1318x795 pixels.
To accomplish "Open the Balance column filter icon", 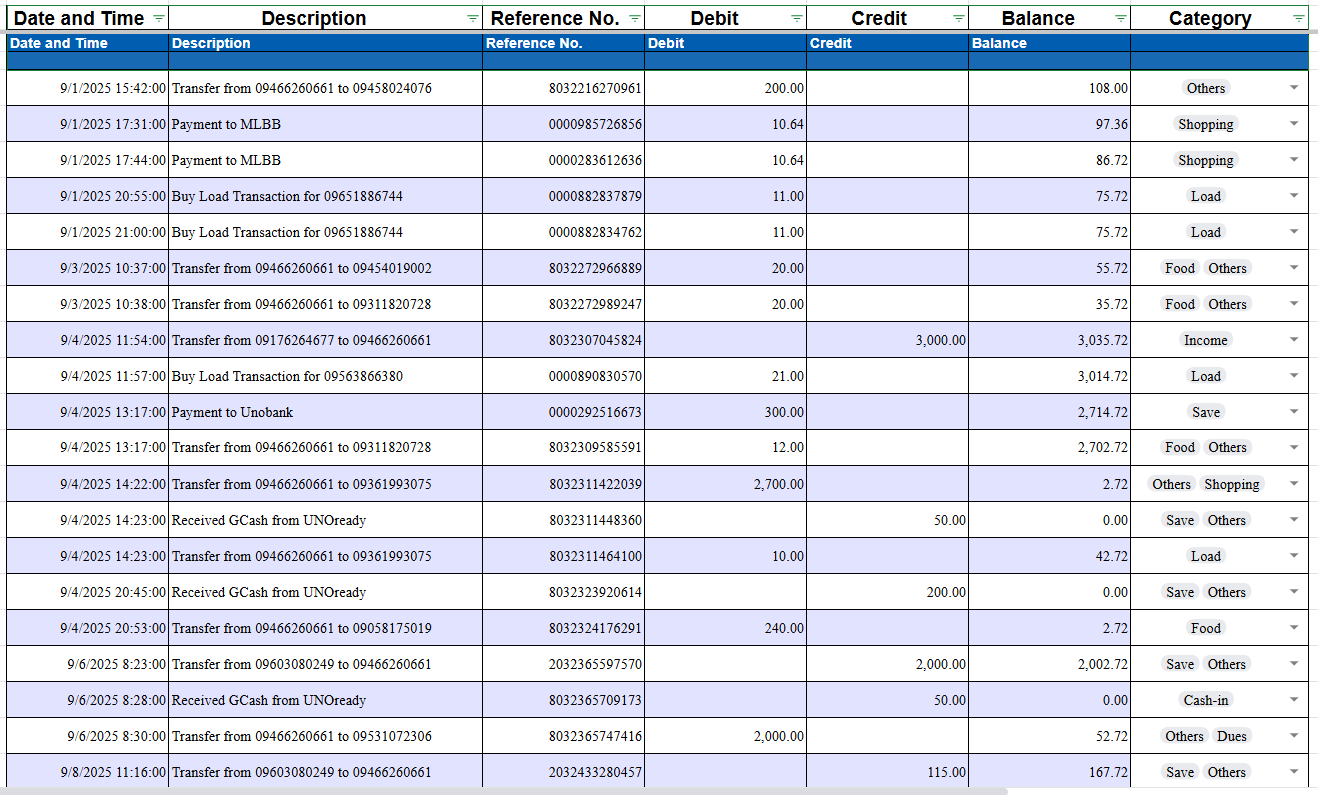I will [1120, 19].
